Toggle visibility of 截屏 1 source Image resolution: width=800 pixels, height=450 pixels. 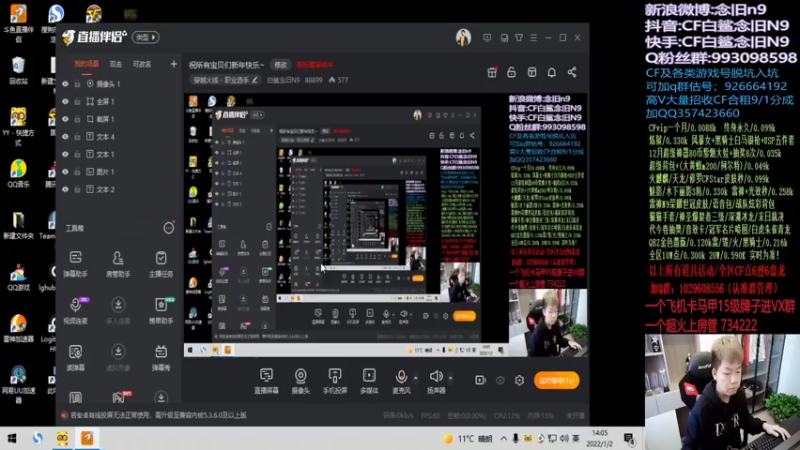[x=65, y=119]
